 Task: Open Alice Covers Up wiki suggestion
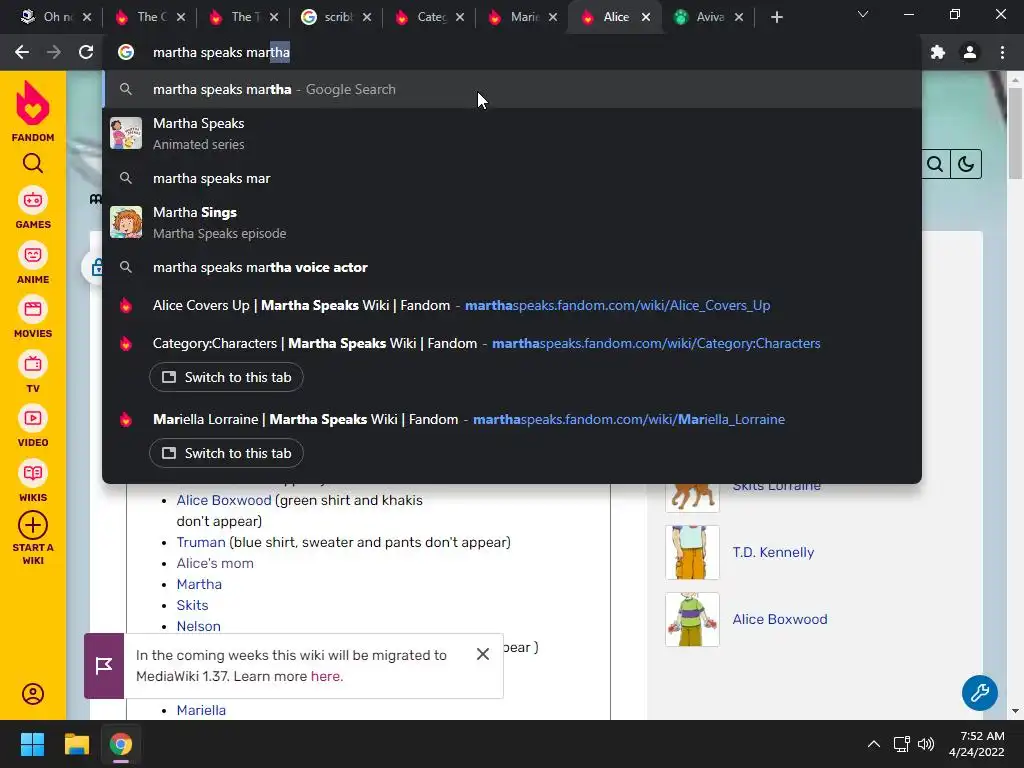click(512, 305)
